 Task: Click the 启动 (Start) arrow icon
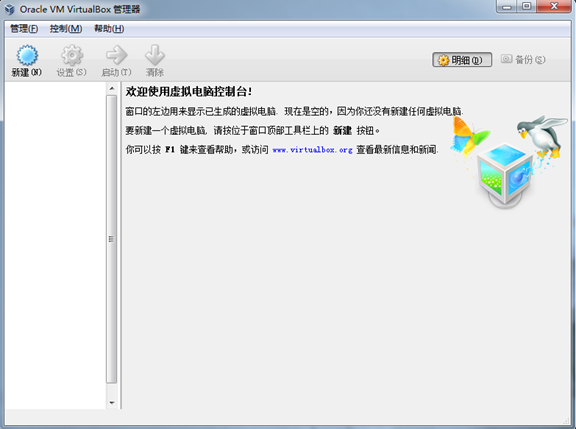(116, 56)
